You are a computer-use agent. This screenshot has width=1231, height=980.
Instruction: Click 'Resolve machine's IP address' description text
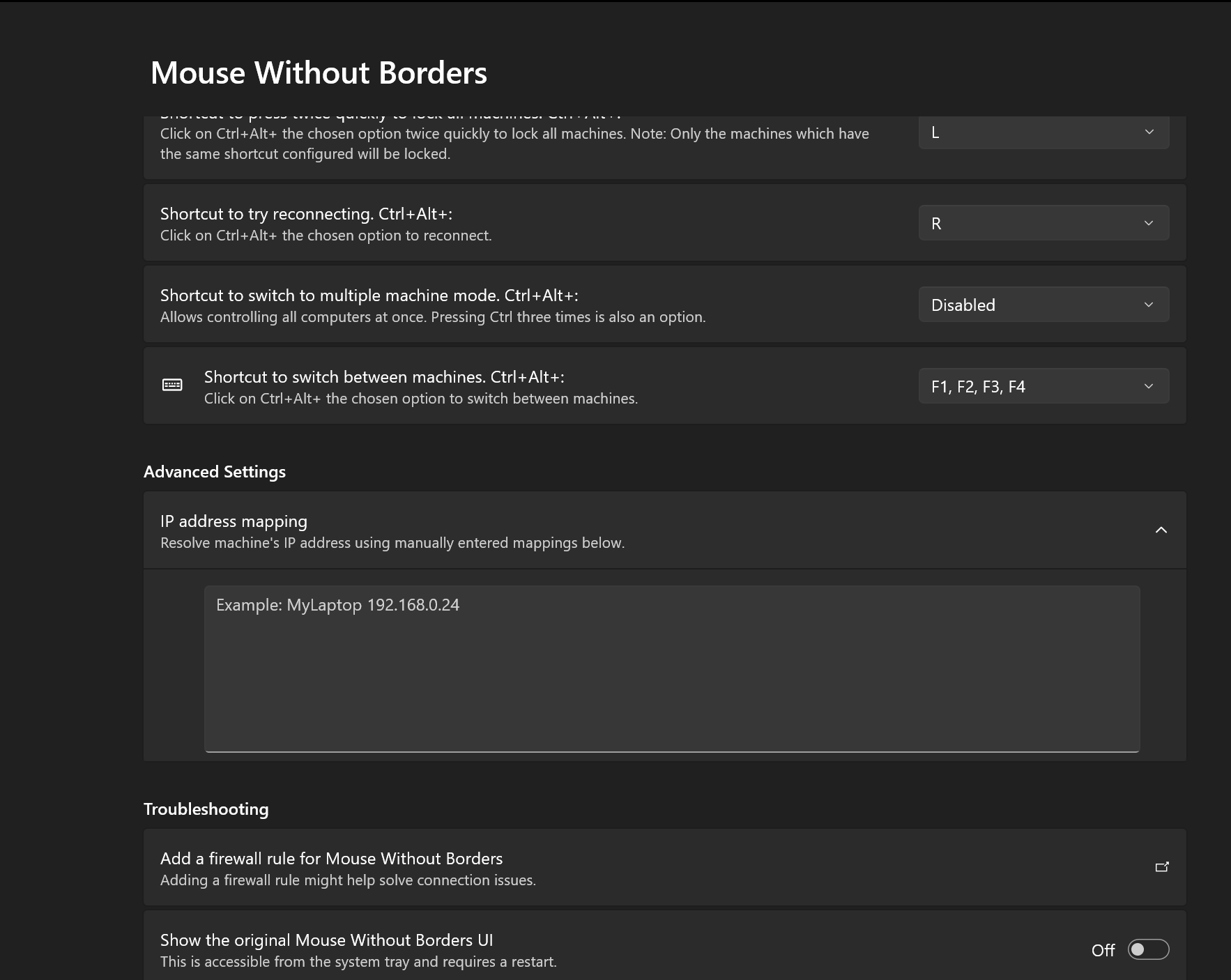point(392,543)
